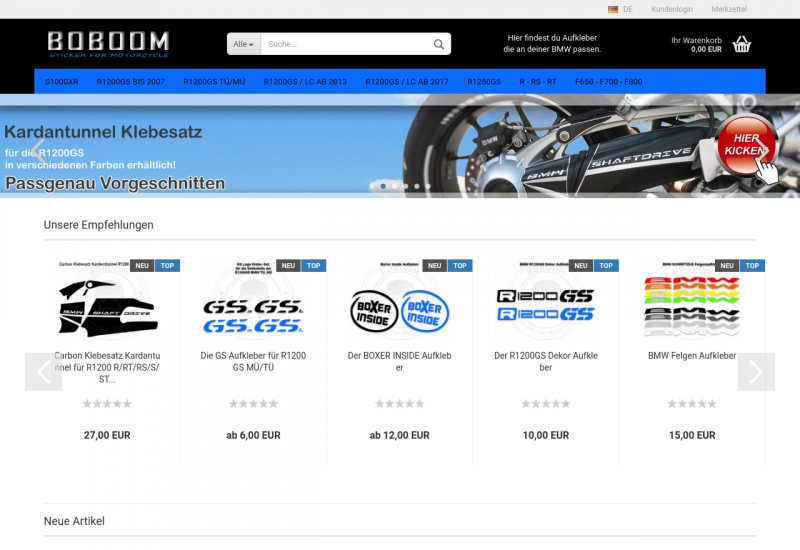The height and width of the screenshot is (550, 800).
Task: Select the first banner slide indicator dot
Action: coord(372,186)
